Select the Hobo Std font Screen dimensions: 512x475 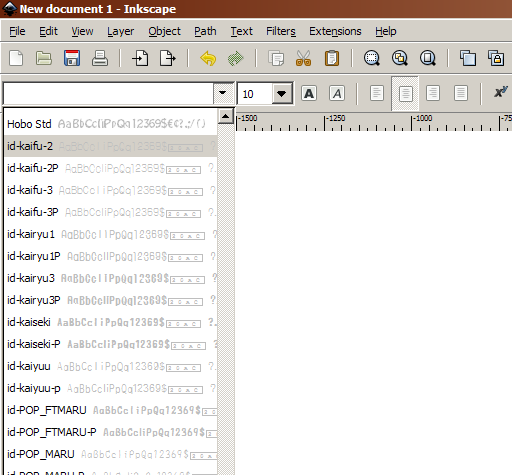click(x=111, y=124)
